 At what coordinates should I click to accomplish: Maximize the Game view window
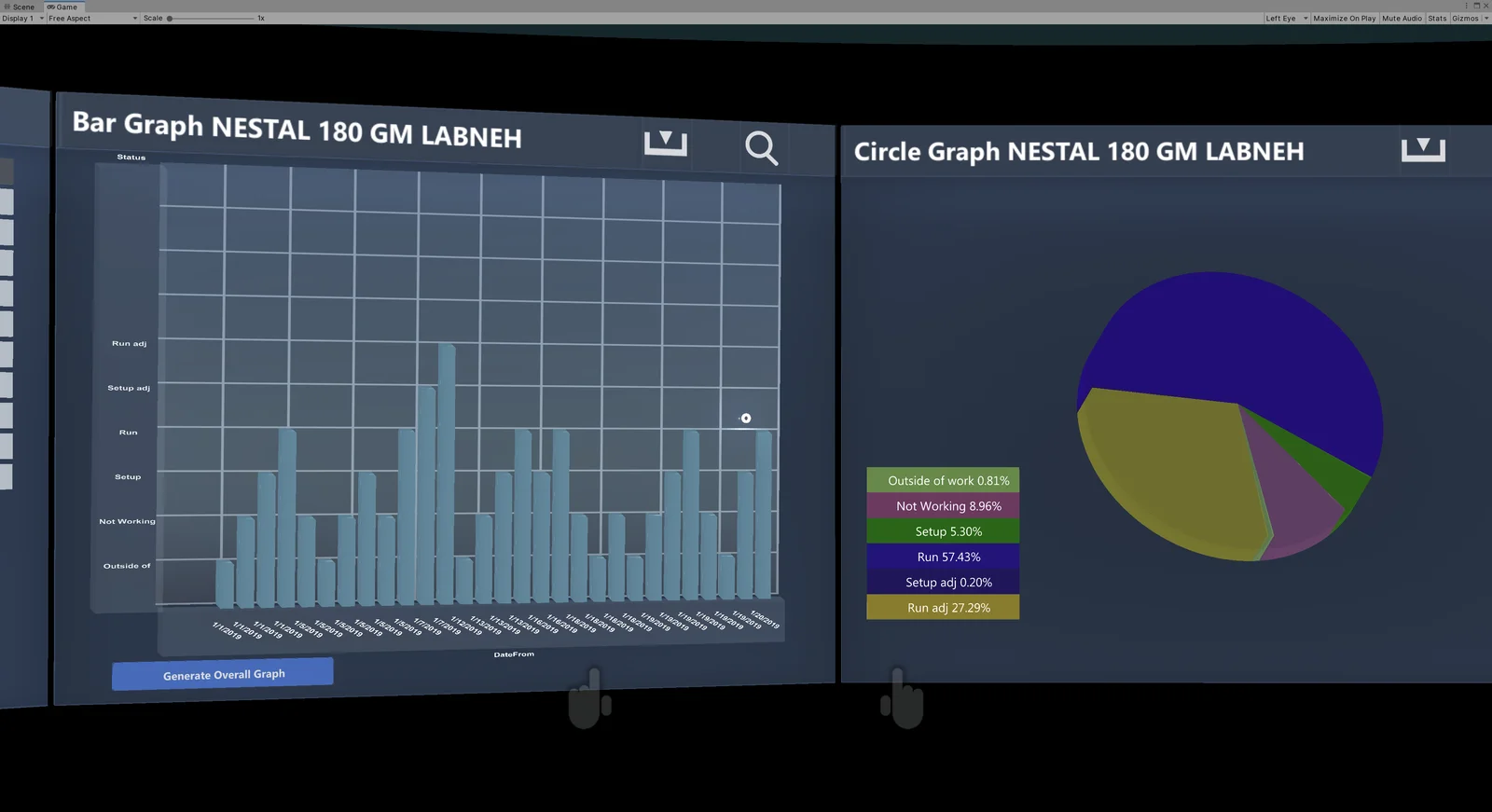(x=1476, y=6)
